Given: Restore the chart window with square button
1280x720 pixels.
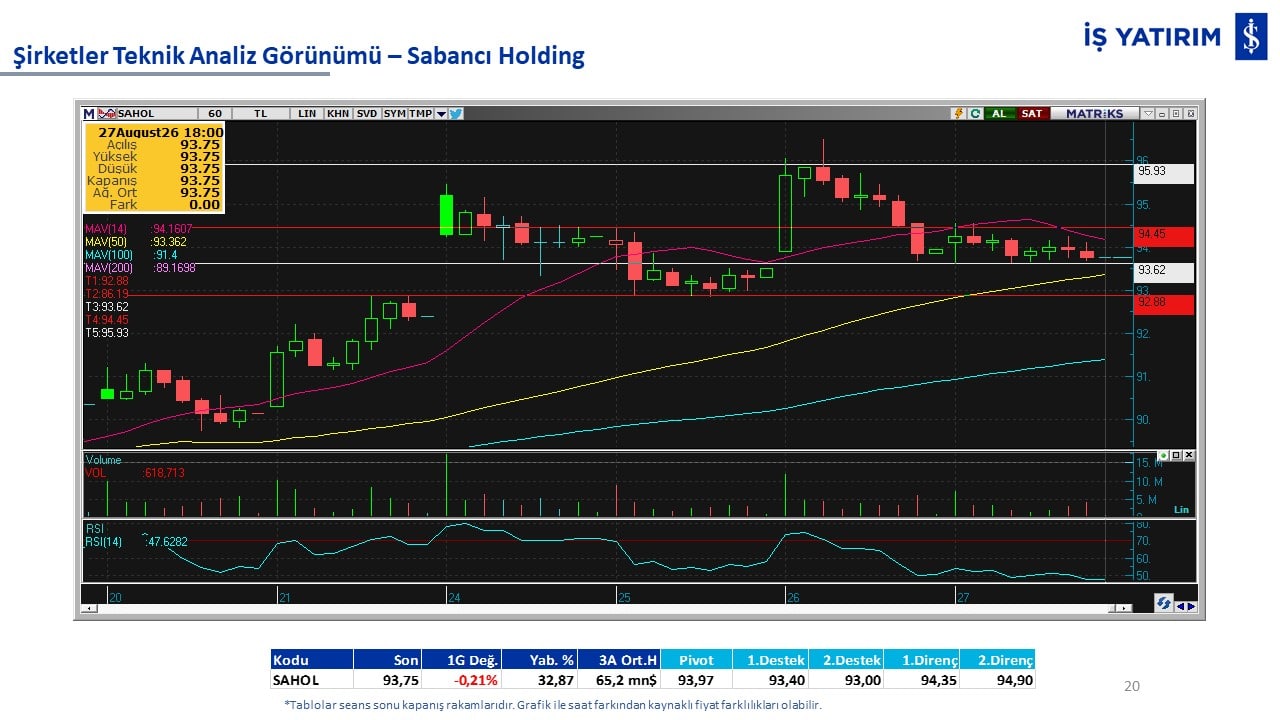Looking at the screenshot, I should [1176, 114].
